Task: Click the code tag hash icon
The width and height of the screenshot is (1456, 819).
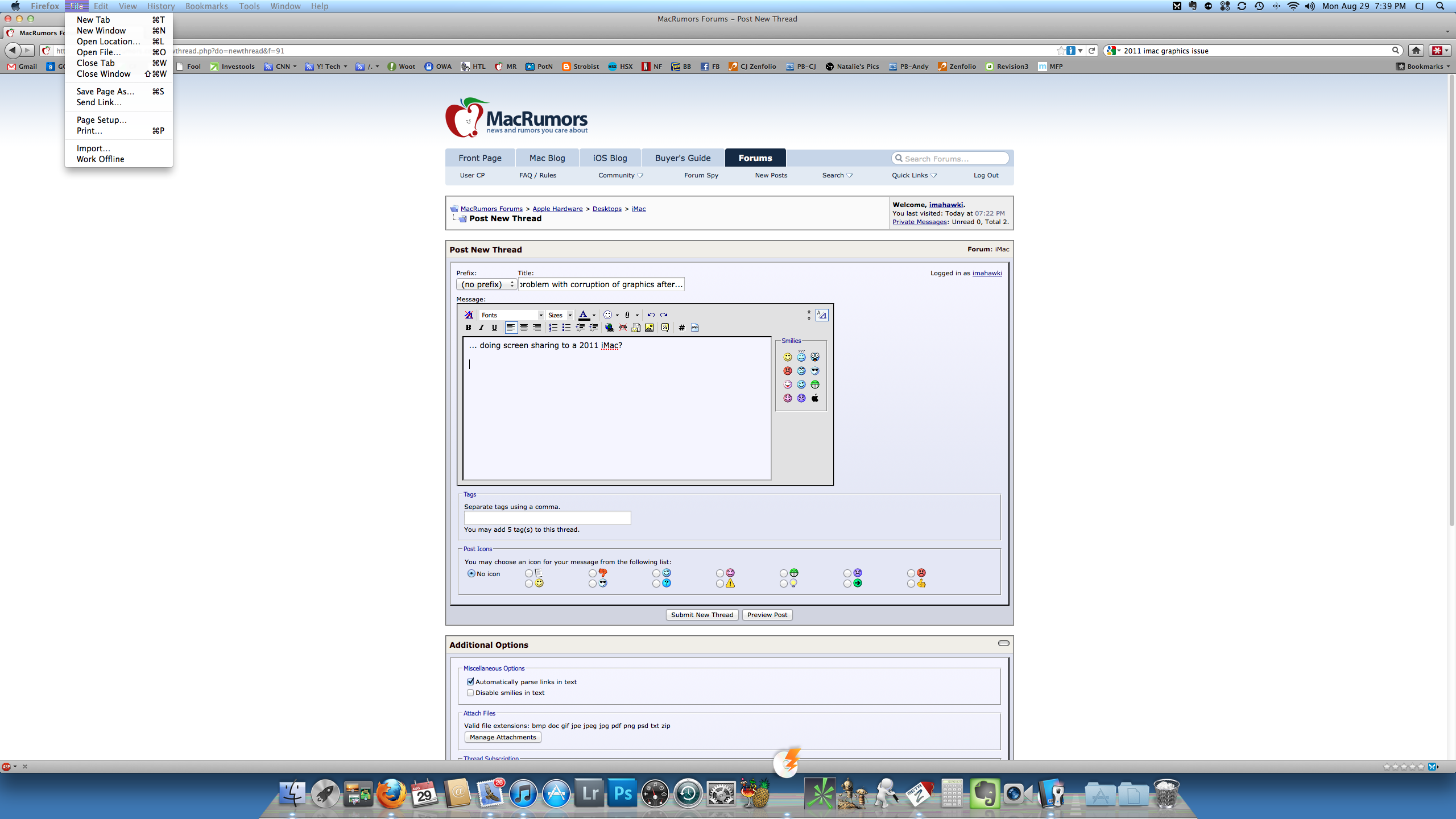Action: [681, 328]
